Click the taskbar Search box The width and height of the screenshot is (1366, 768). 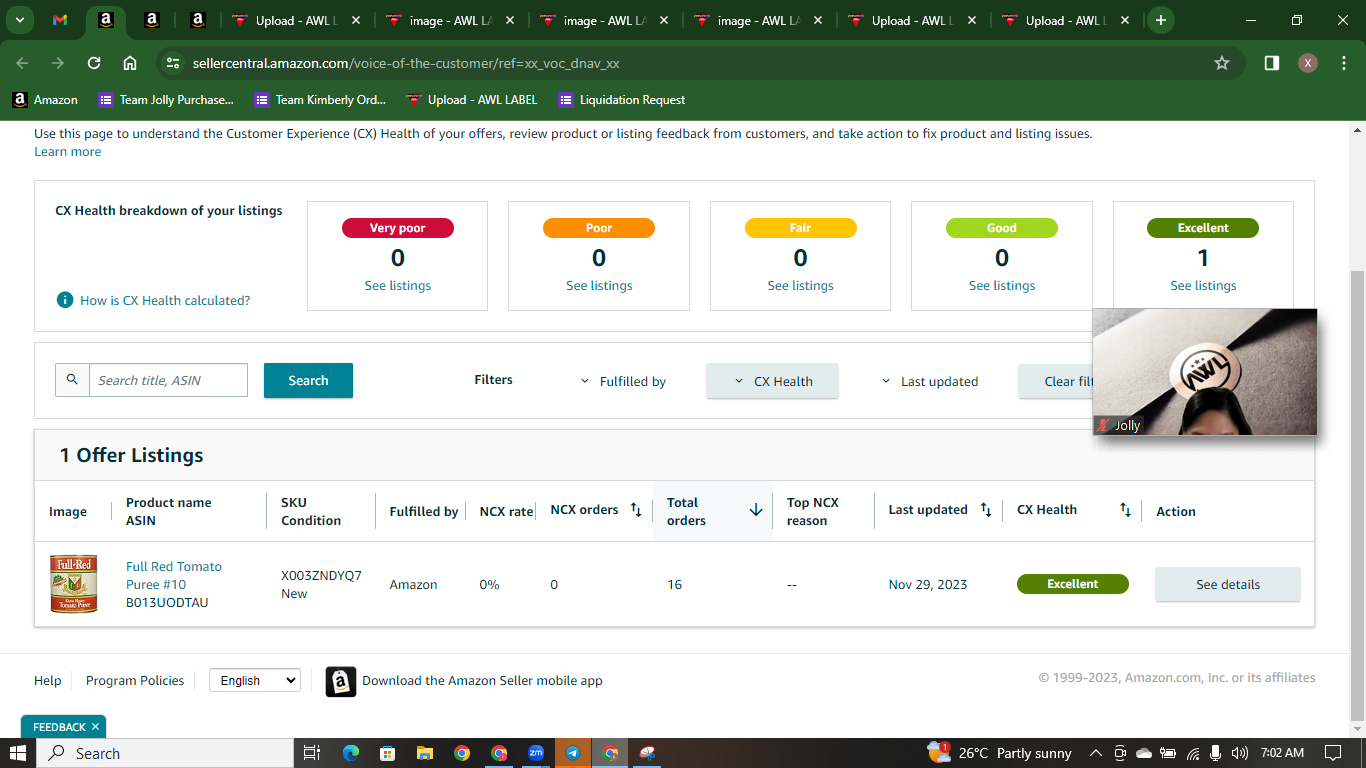pos(164,753)
